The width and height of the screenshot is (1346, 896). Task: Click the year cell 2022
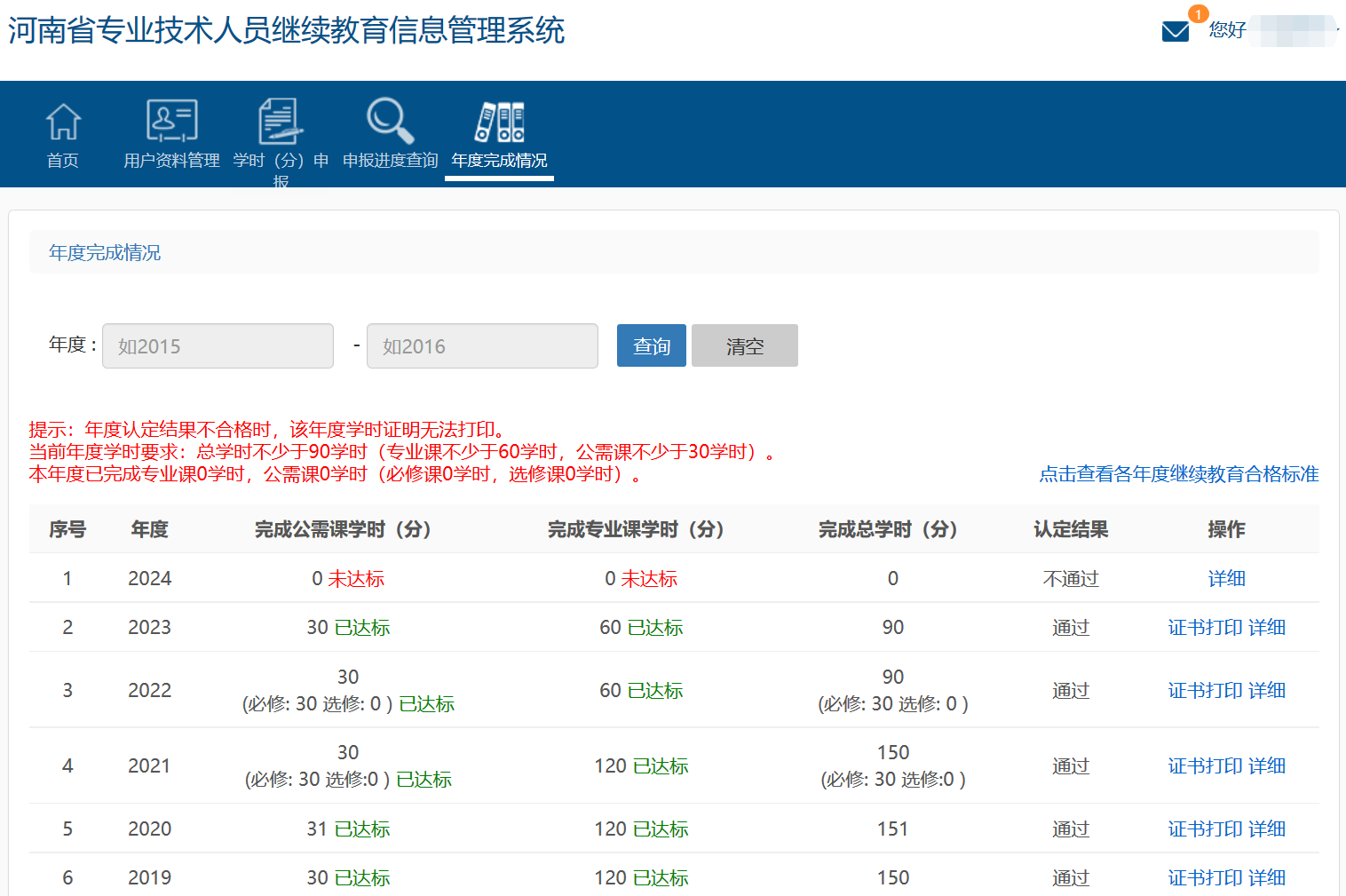pos(149,691)
